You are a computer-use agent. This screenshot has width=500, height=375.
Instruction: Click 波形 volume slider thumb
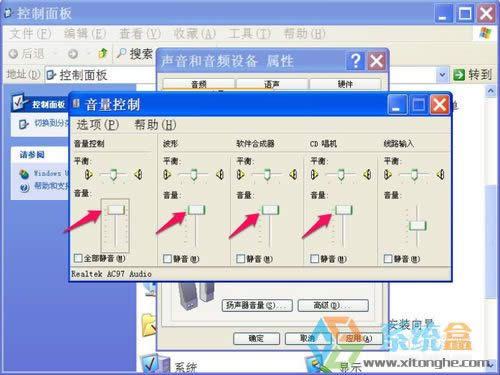tap(196, 210)
